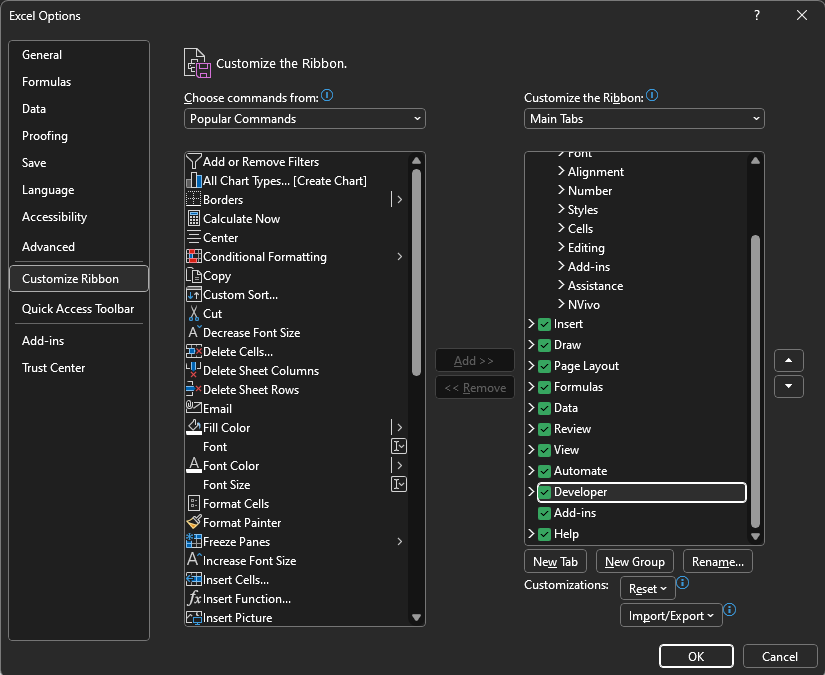Click the Rename button
The width and height of the screenshot is (825, 675).
click(718, 561)
